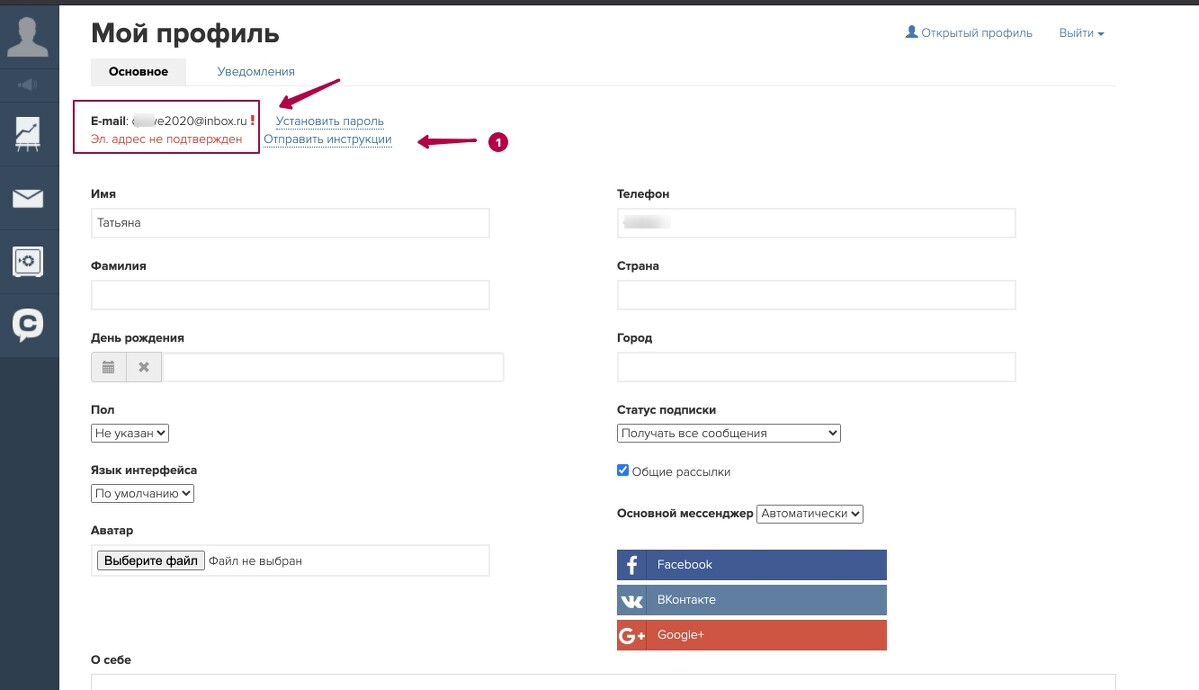Open the Выйти menu
Viewport: 1199px width, 690px height.
point(1081,33)
